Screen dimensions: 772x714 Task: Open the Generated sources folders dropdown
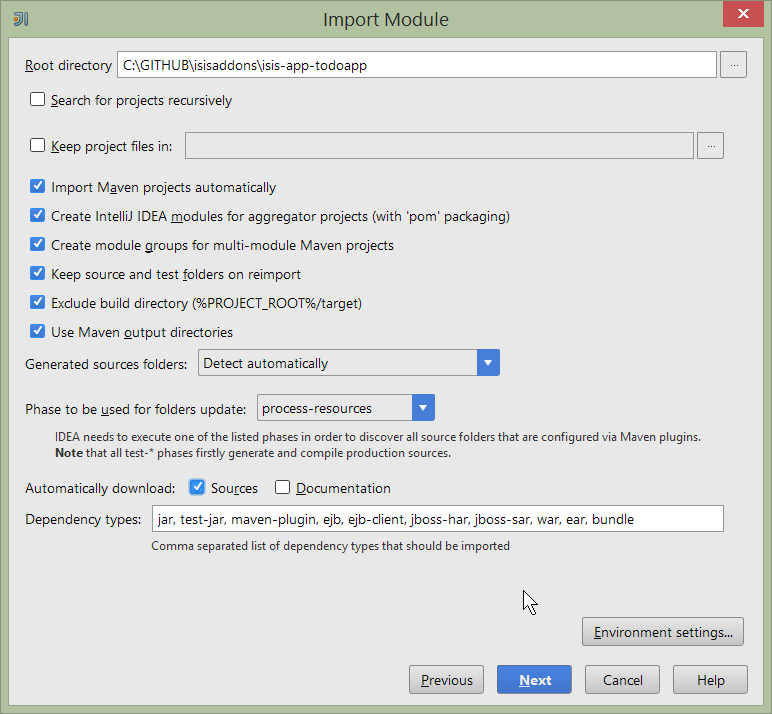pyautogui.click(x=487, y=363)
